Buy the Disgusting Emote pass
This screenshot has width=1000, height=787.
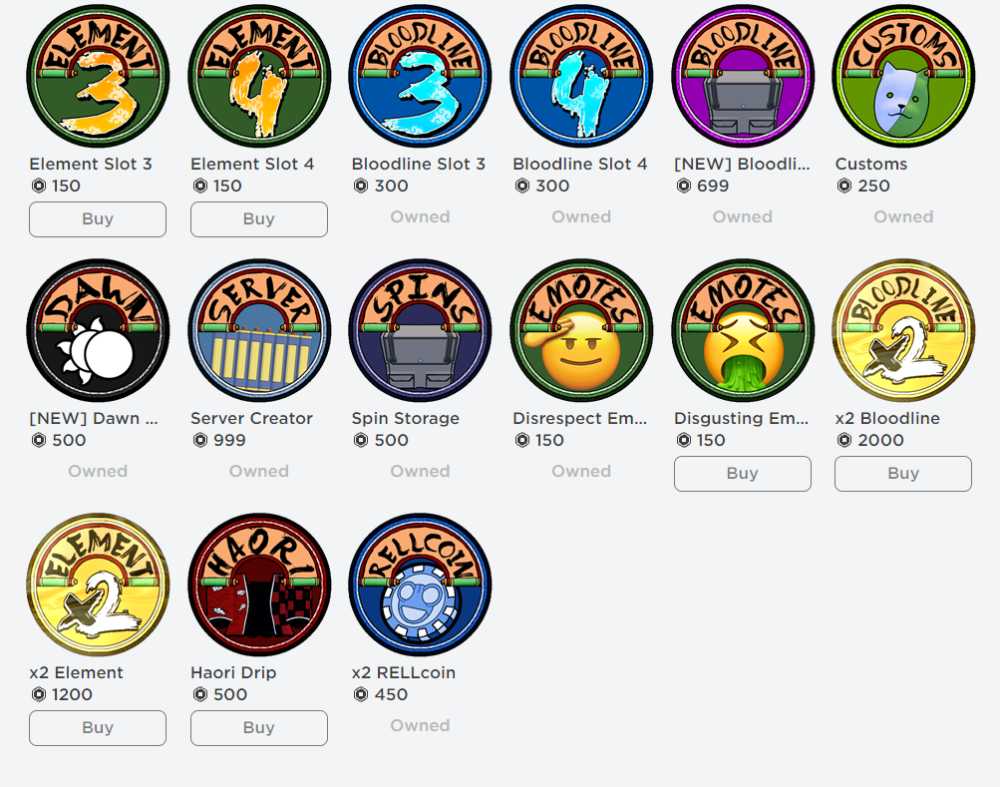(x=742, y=474)
